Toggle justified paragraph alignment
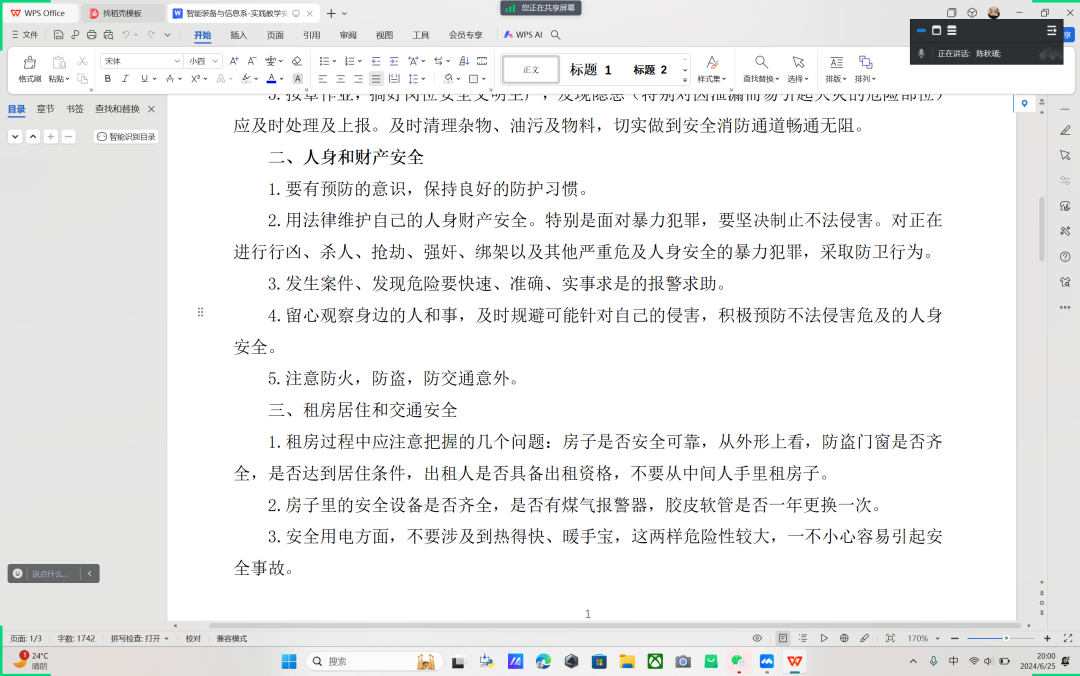The height and width of the screenshot is (676, 1080). tap(376, 79)
